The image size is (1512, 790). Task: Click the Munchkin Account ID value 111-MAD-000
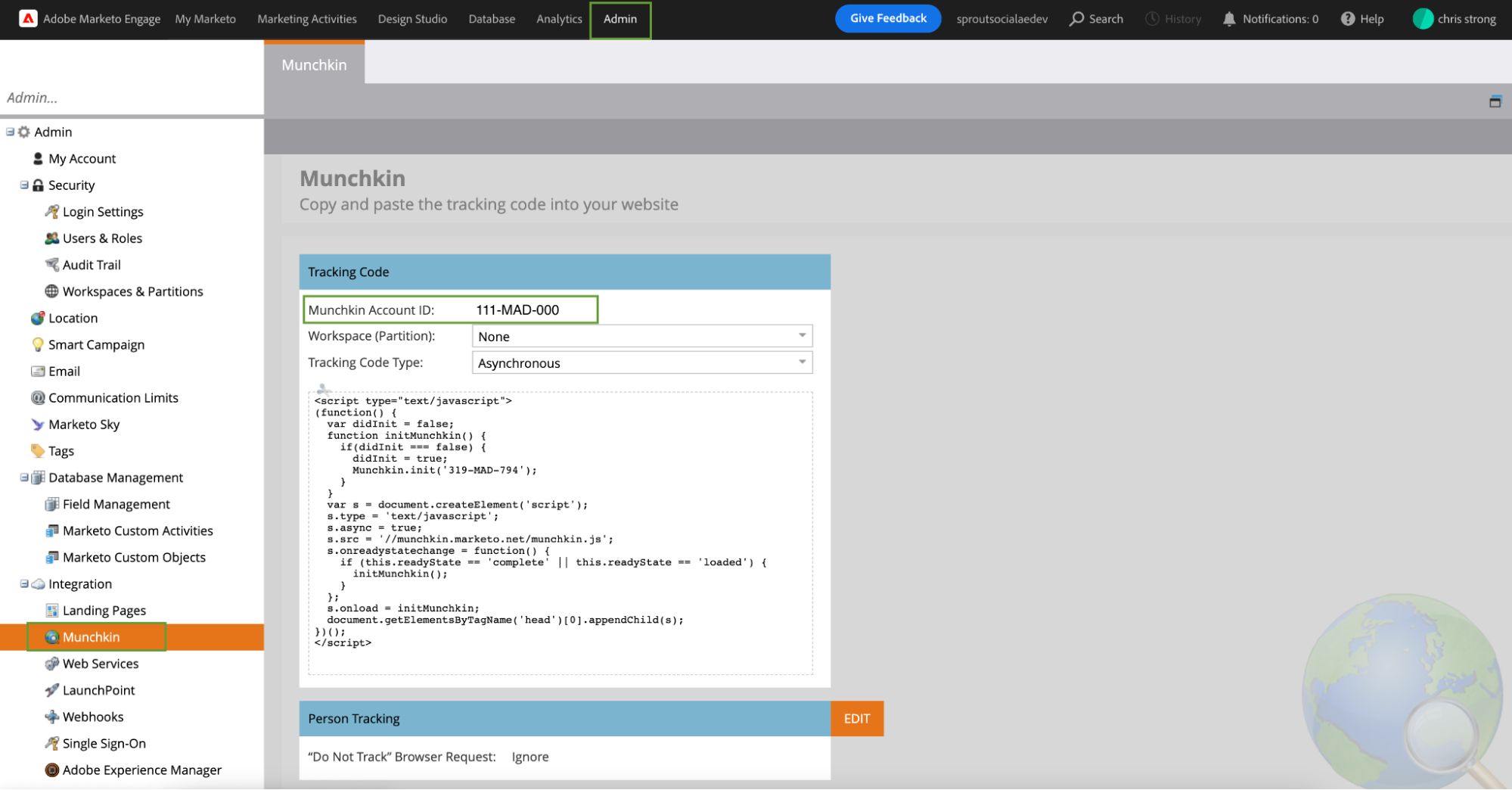517,309
